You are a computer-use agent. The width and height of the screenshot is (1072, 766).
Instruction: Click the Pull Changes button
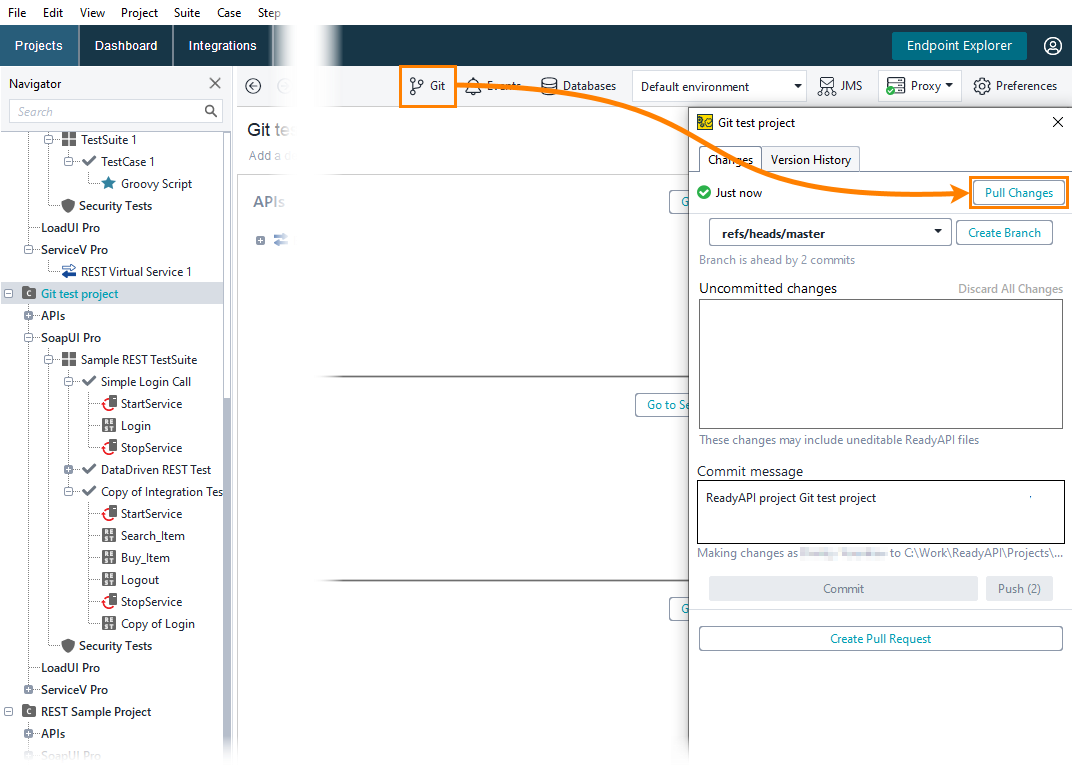click(1018, 193)
